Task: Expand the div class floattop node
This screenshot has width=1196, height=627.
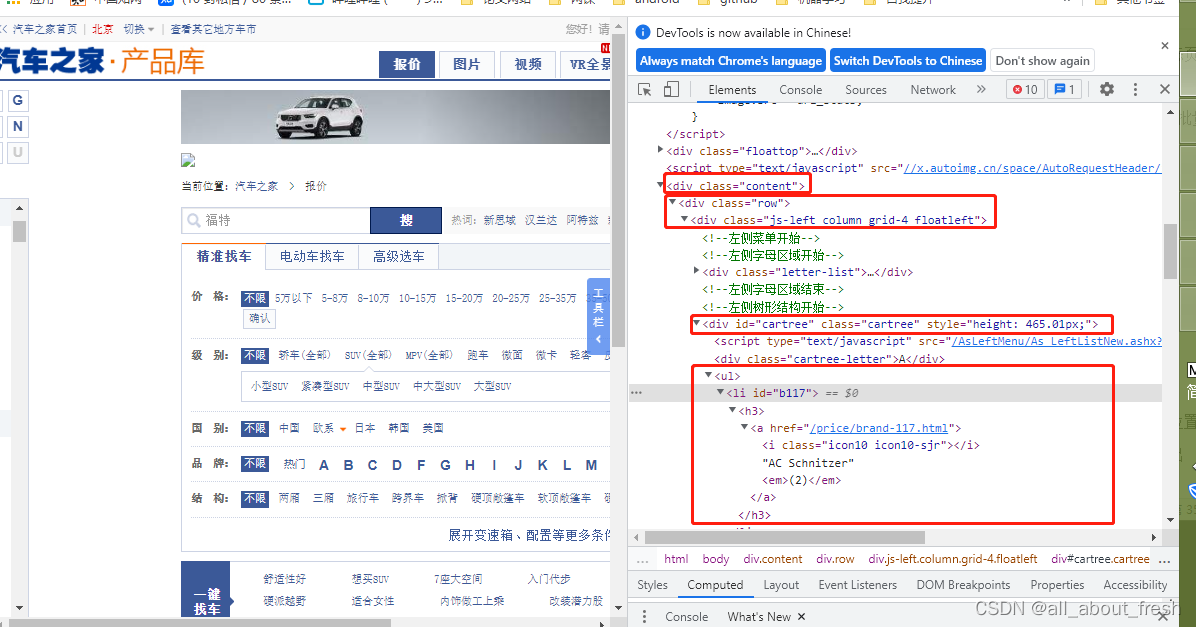Action: (x=661, y=150)
